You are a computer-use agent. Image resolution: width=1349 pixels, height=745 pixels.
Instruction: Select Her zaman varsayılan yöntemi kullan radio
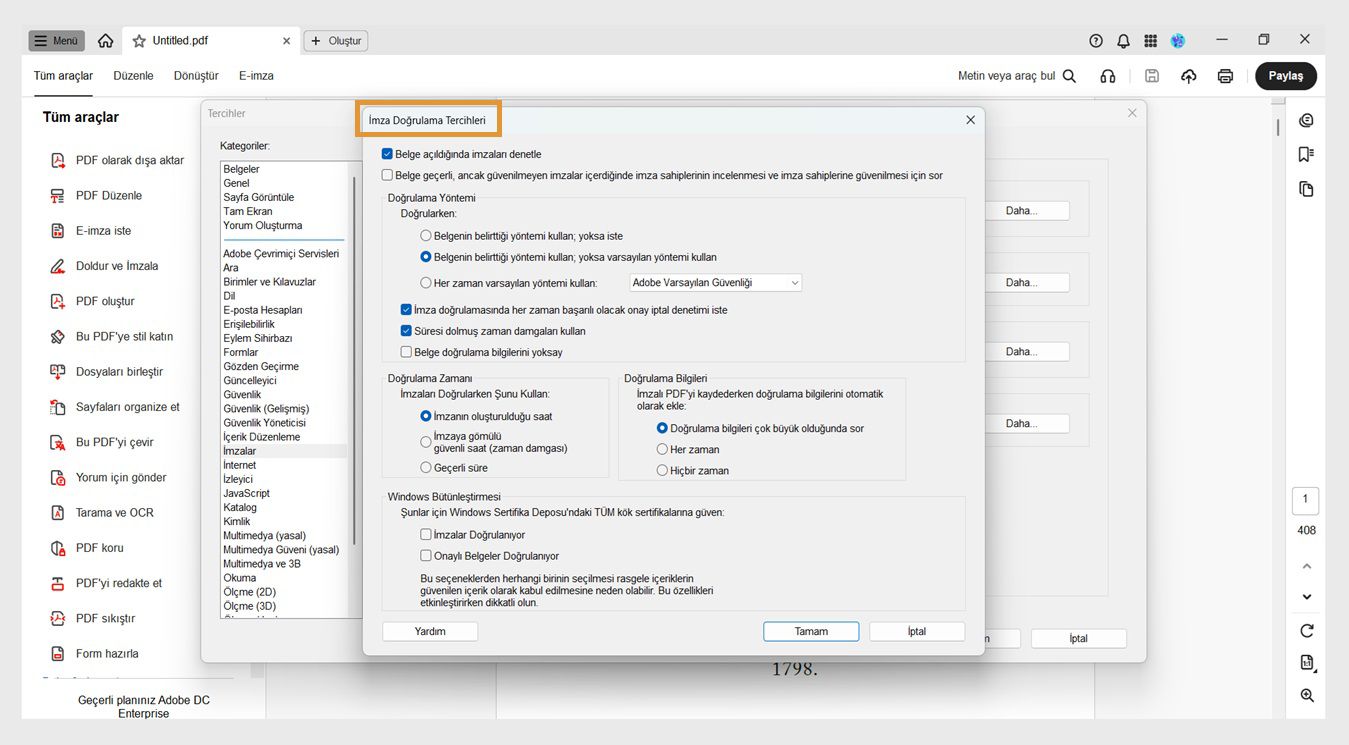coord(426,283)
